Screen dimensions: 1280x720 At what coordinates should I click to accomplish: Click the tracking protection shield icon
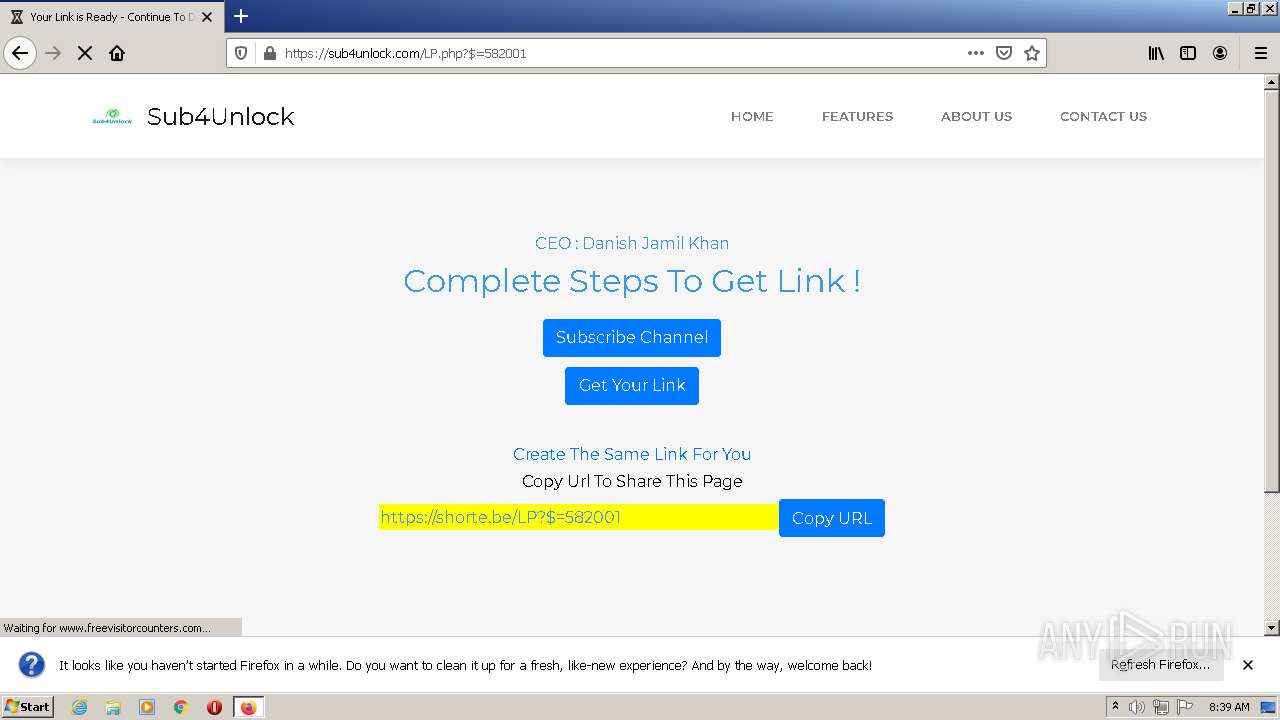tap(241, 53)
